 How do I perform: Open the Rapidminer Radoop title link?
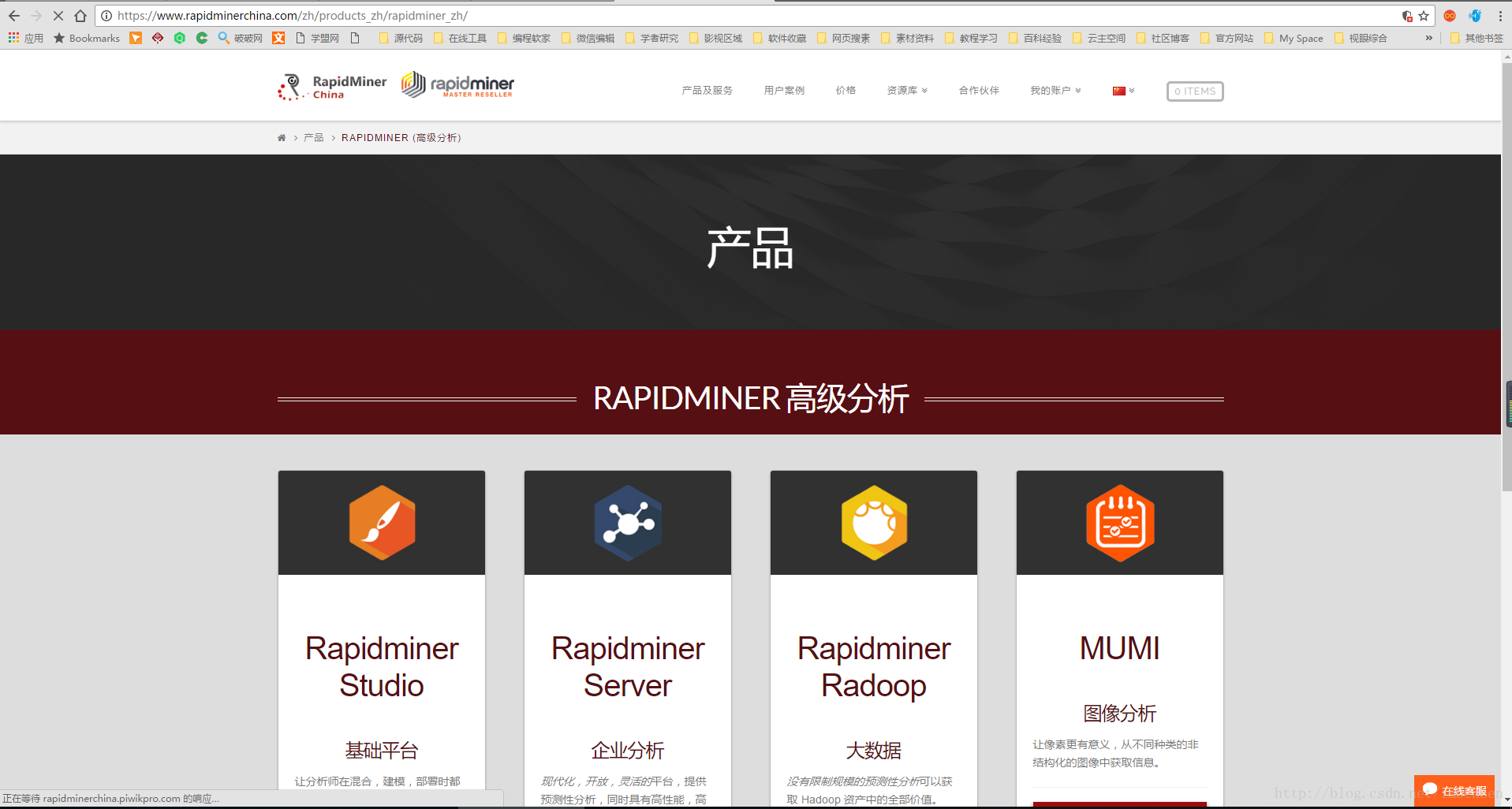(x=874, y=667)
